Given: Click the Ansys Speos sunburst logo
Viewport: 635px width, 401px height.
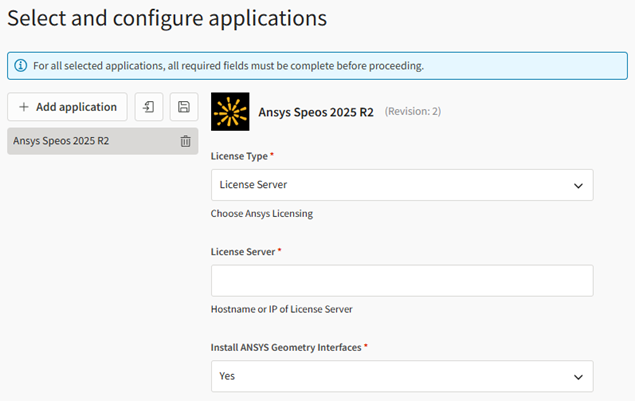Looking at the screenshot, I should 230,111.
